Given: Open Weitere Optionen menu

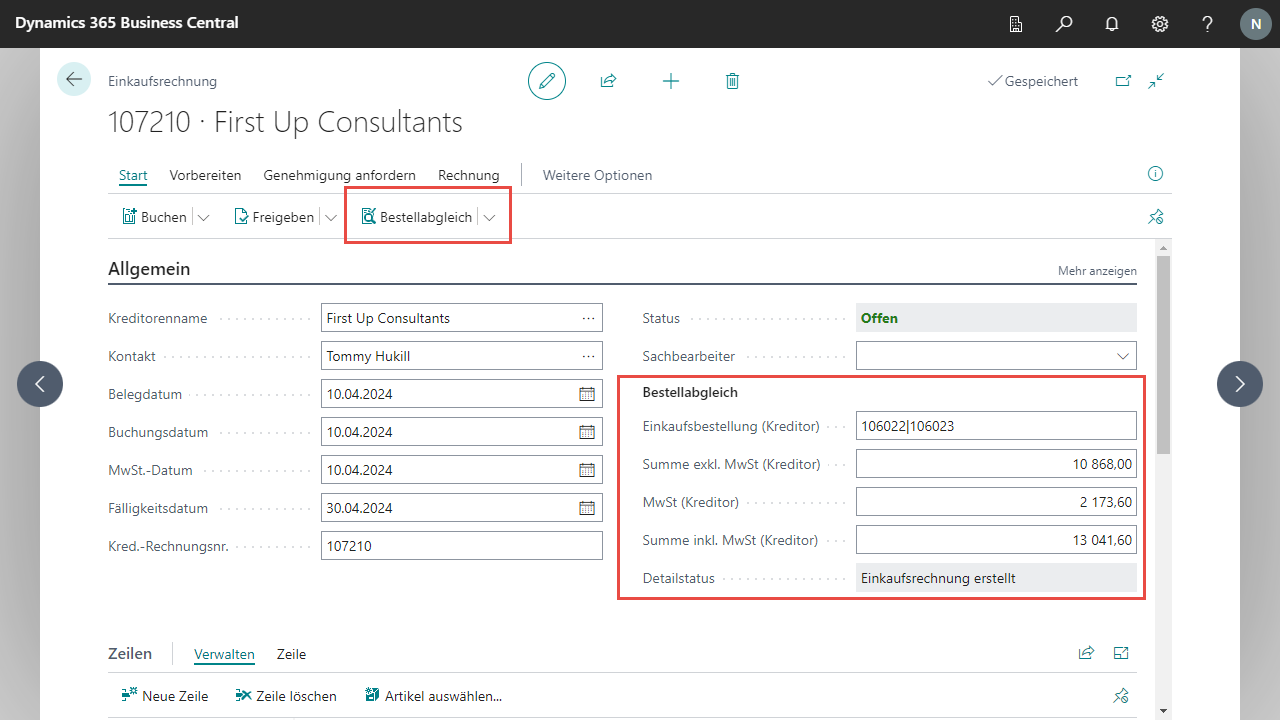Looking at the screenshot, I should [597, 175].
